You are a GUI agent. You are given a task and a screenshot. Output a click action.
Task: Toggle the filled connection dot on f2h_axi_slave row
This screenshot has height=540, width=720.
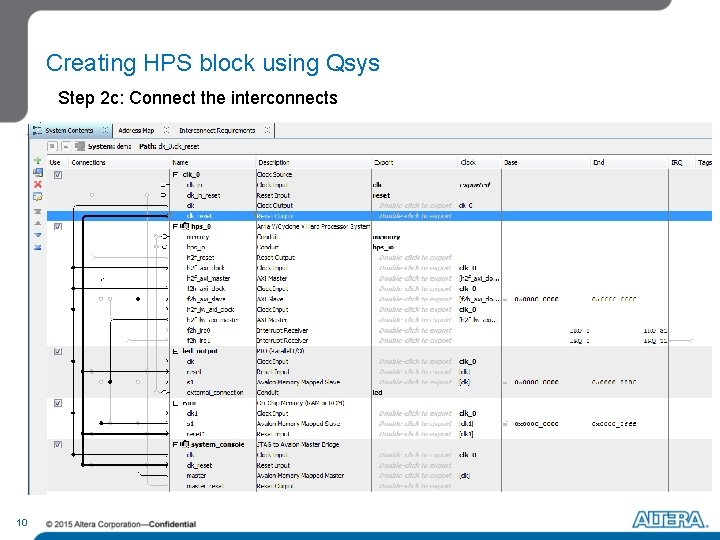[138, 299]
